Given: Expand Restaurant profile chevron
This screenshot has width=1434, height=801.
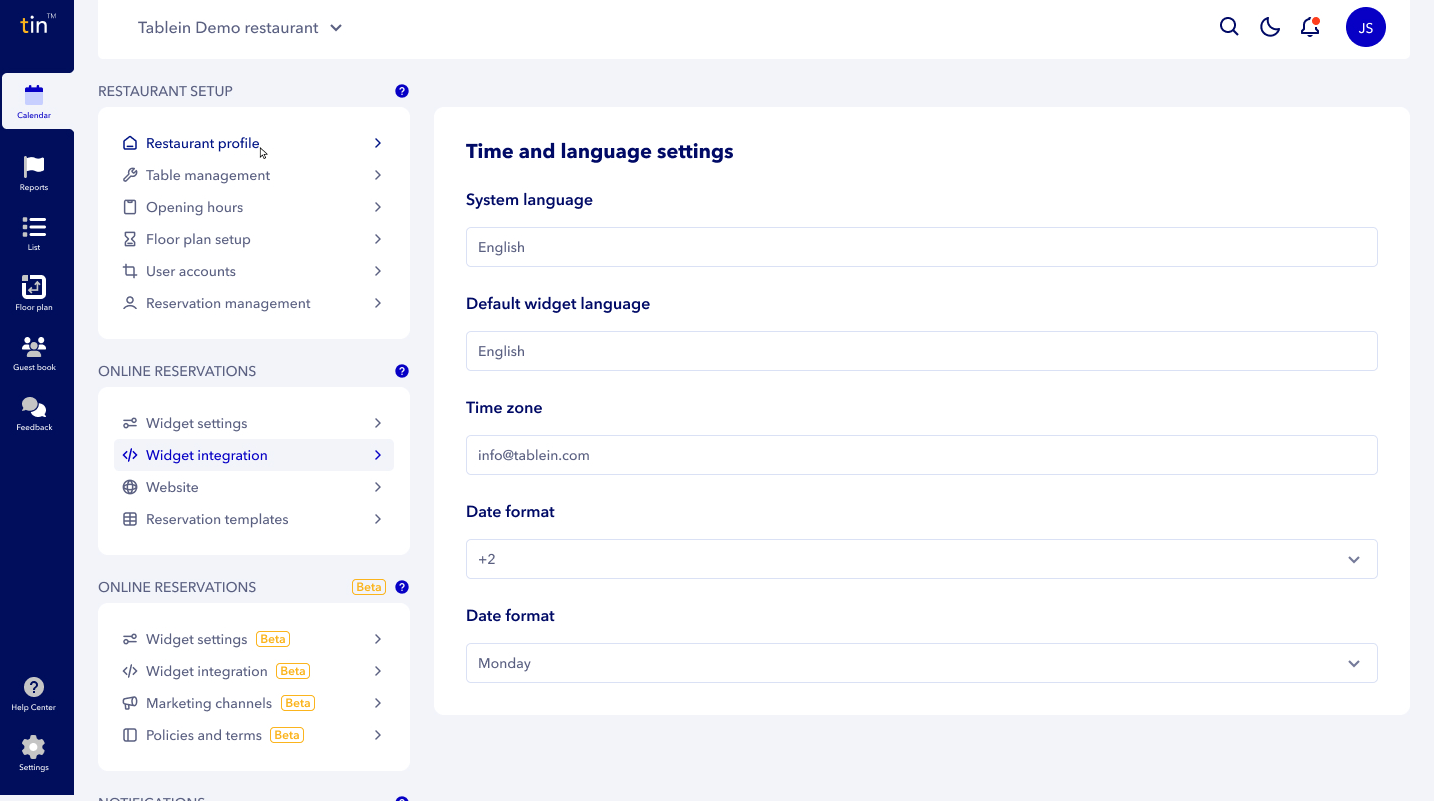Looking at the screenshot, I should (378, 143).
